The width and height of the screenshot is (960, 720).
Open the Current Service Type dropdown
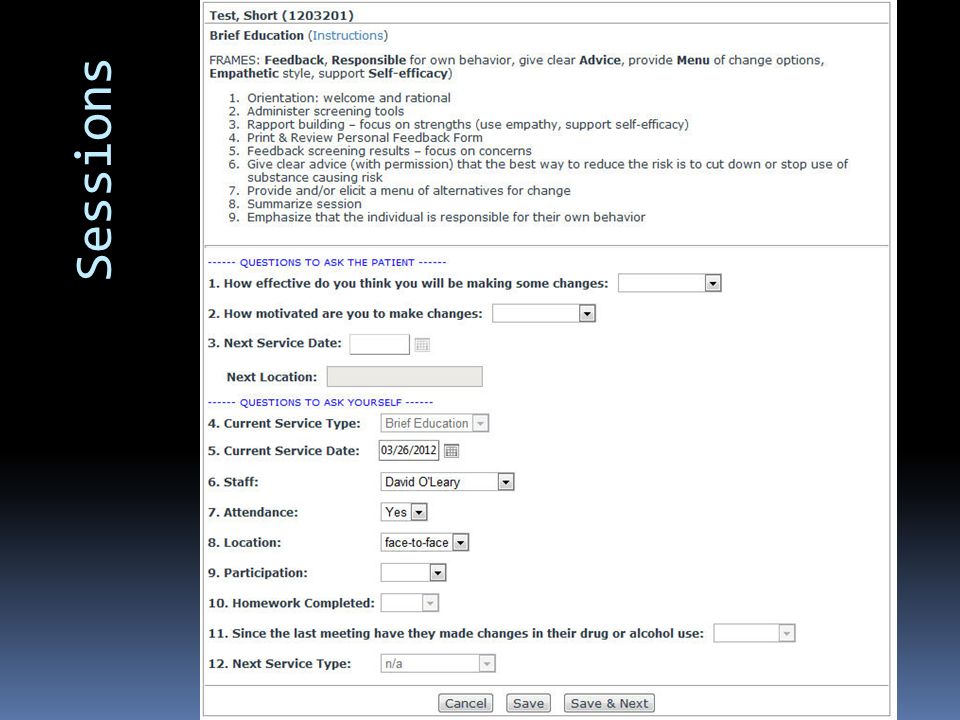coord(435,423)
